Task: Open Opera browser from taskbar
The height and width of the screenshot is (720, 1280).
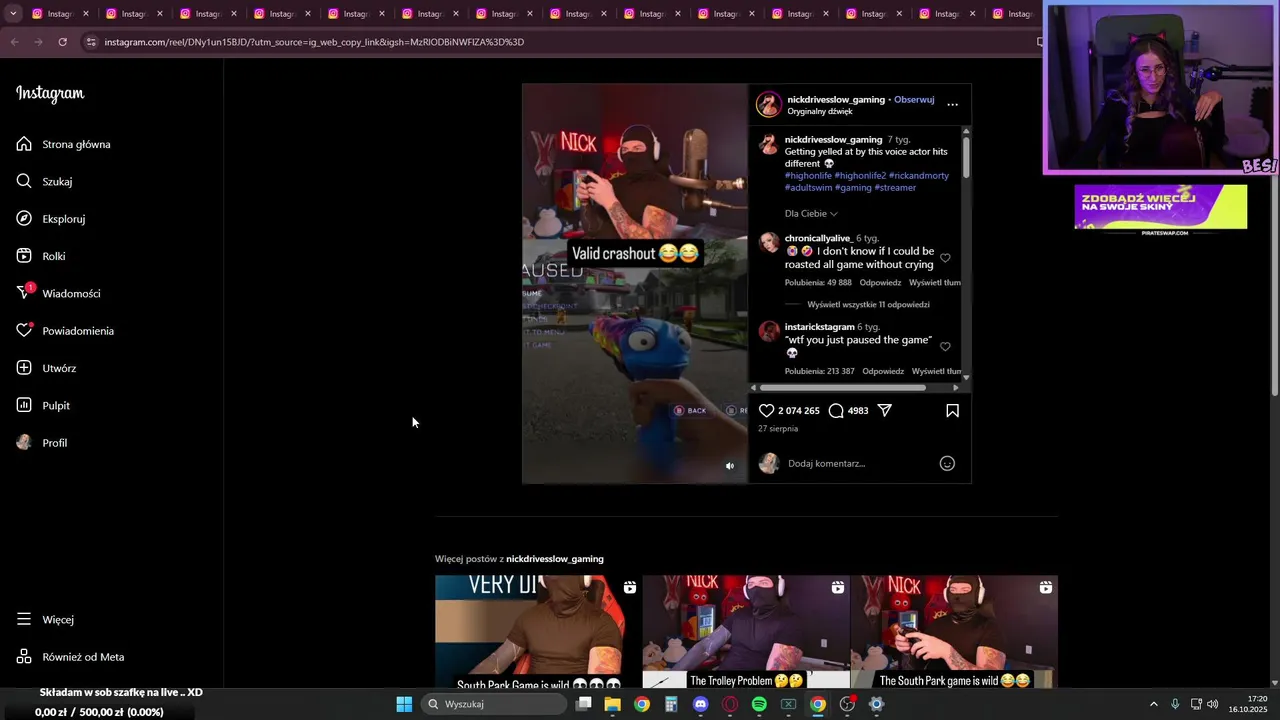Action: coord(730,704)
